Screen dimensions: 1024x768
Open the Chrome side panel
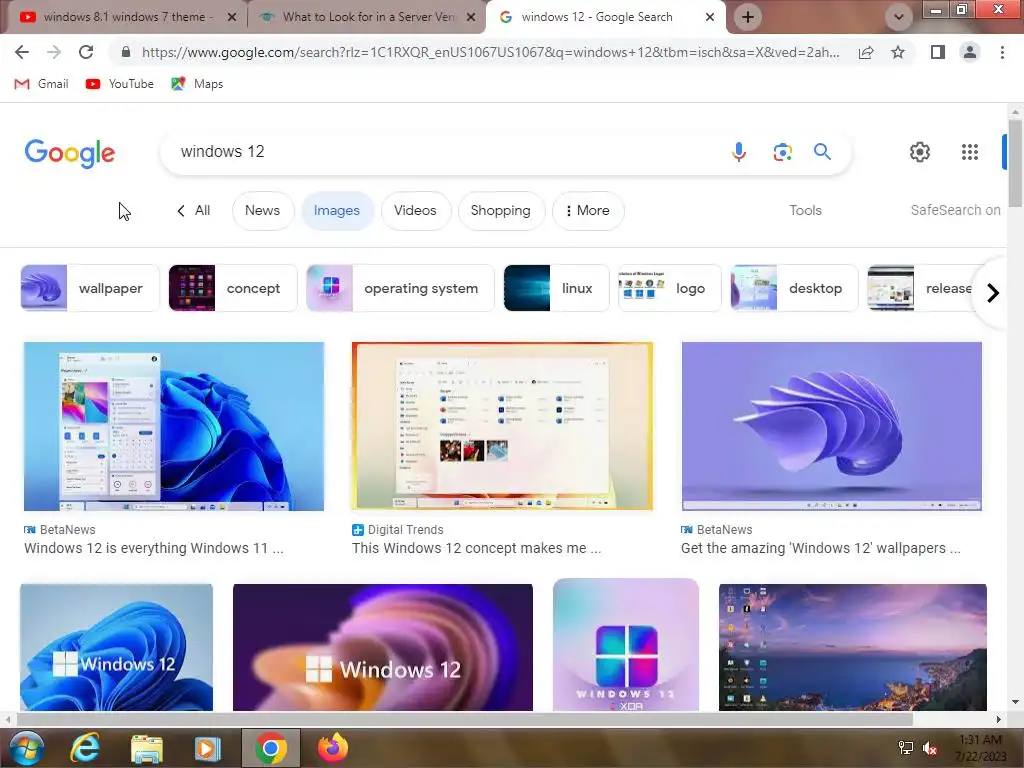[938, 52]
